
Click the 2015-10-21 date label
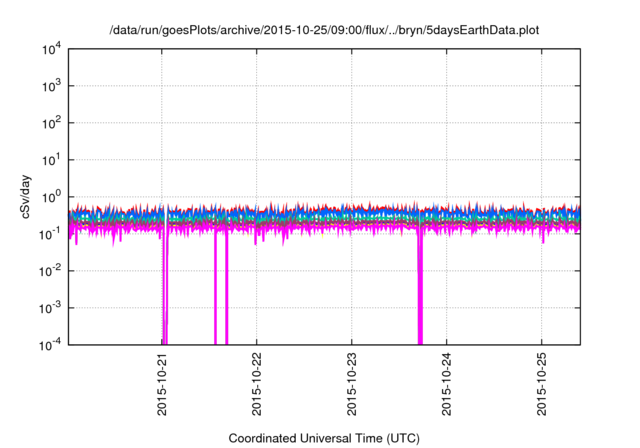click(162, 384)
